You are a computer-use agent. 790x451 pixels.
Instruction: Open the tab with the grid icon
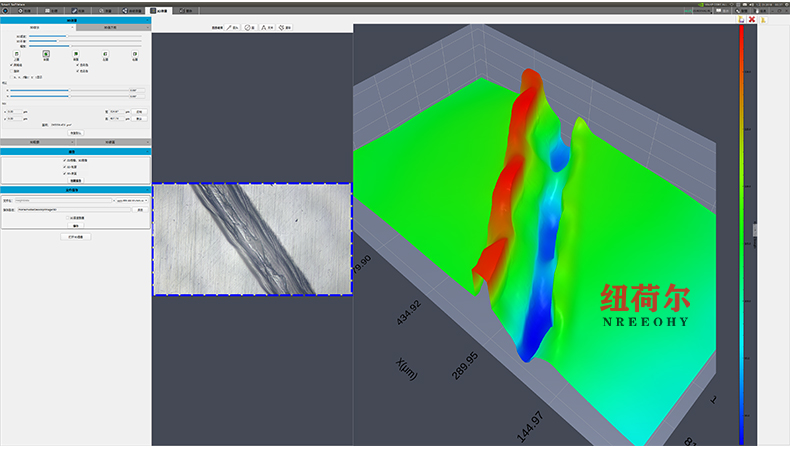pos(51,11)
